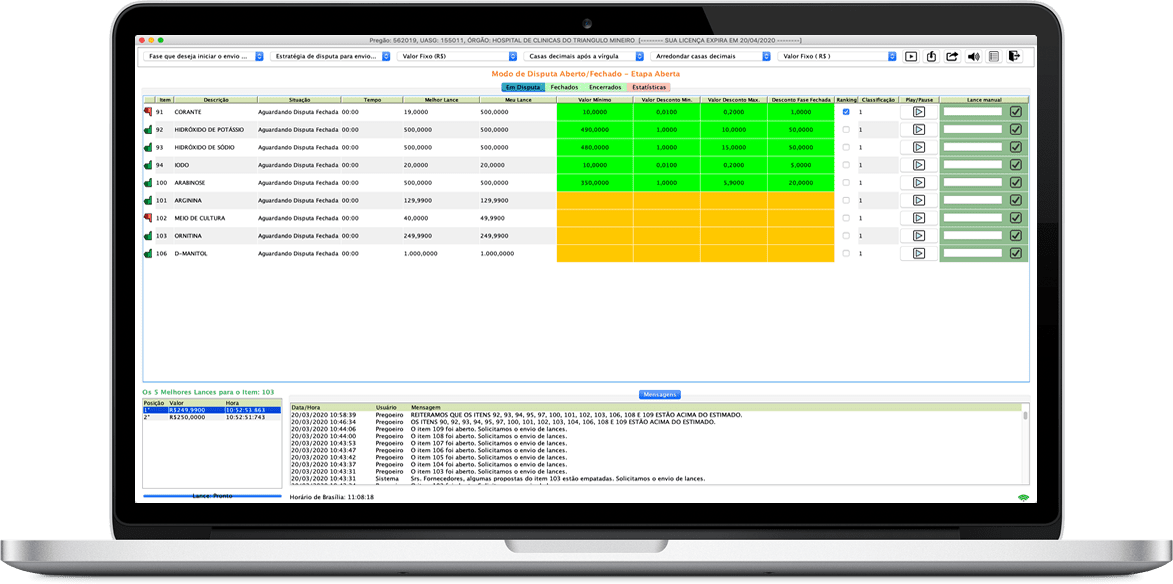Check the Ranking box for D-MANITOL
The height and width of the screenshot is (584, 1173).
click(x=846, y=253)
